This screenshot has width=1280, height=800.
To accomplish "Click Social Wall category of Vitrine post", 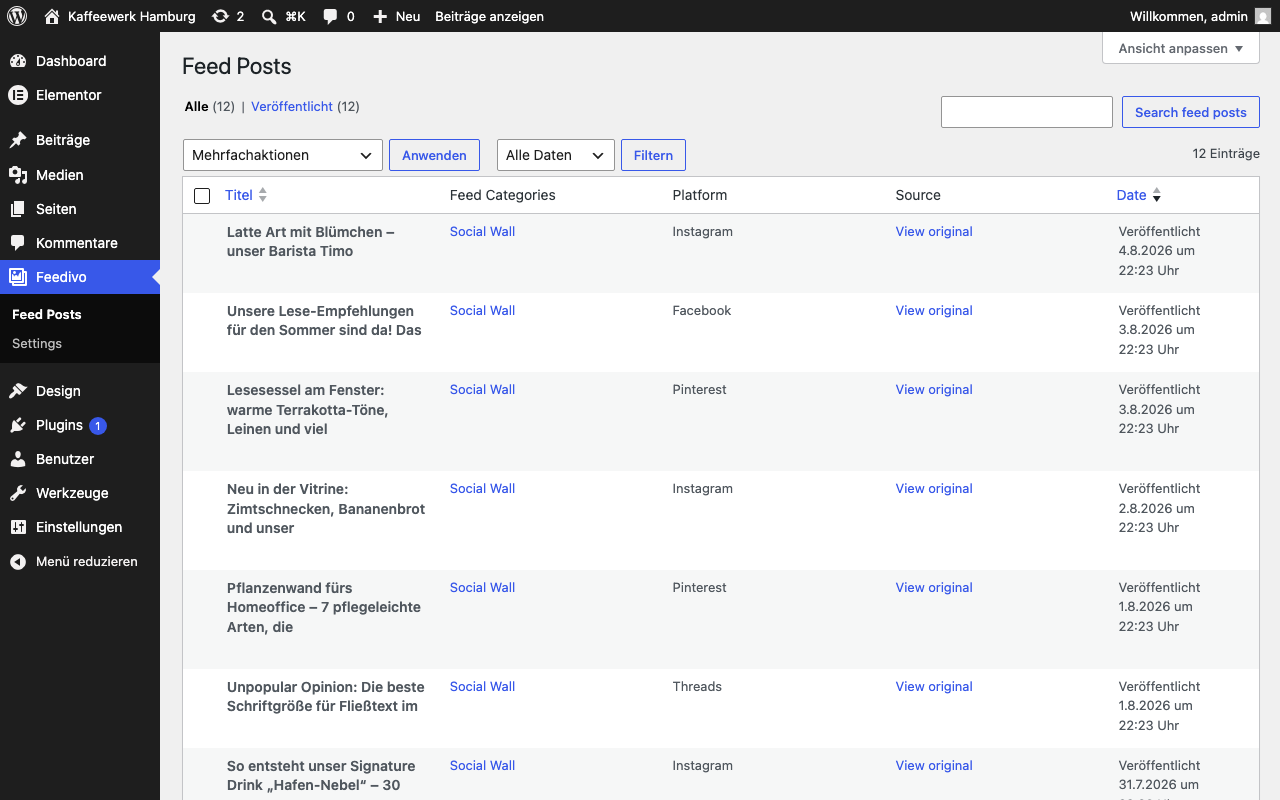I will pos(482,488).
